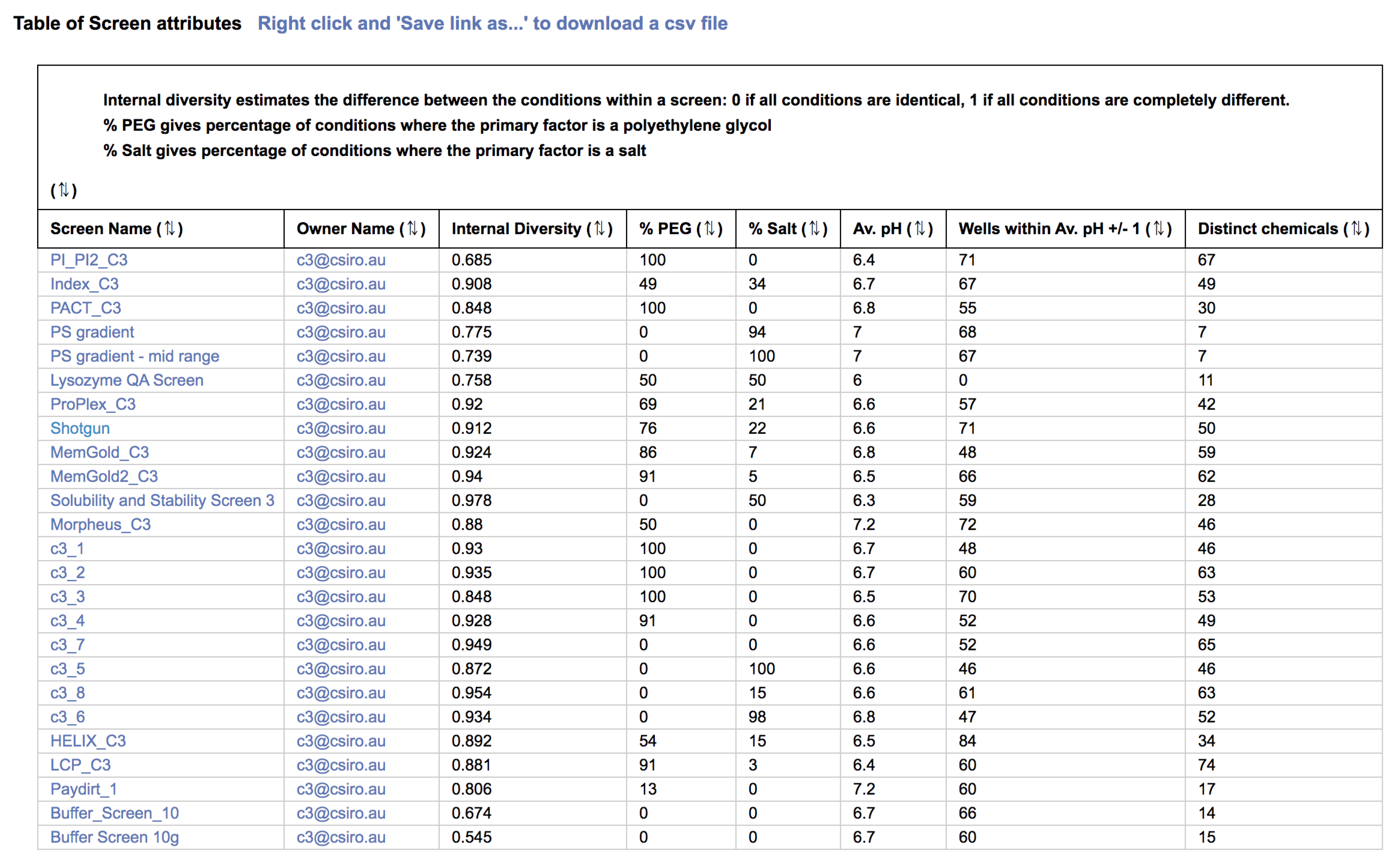Open PS gradient - mid range link
1400x864 pixels.
[x=135, y=356]
